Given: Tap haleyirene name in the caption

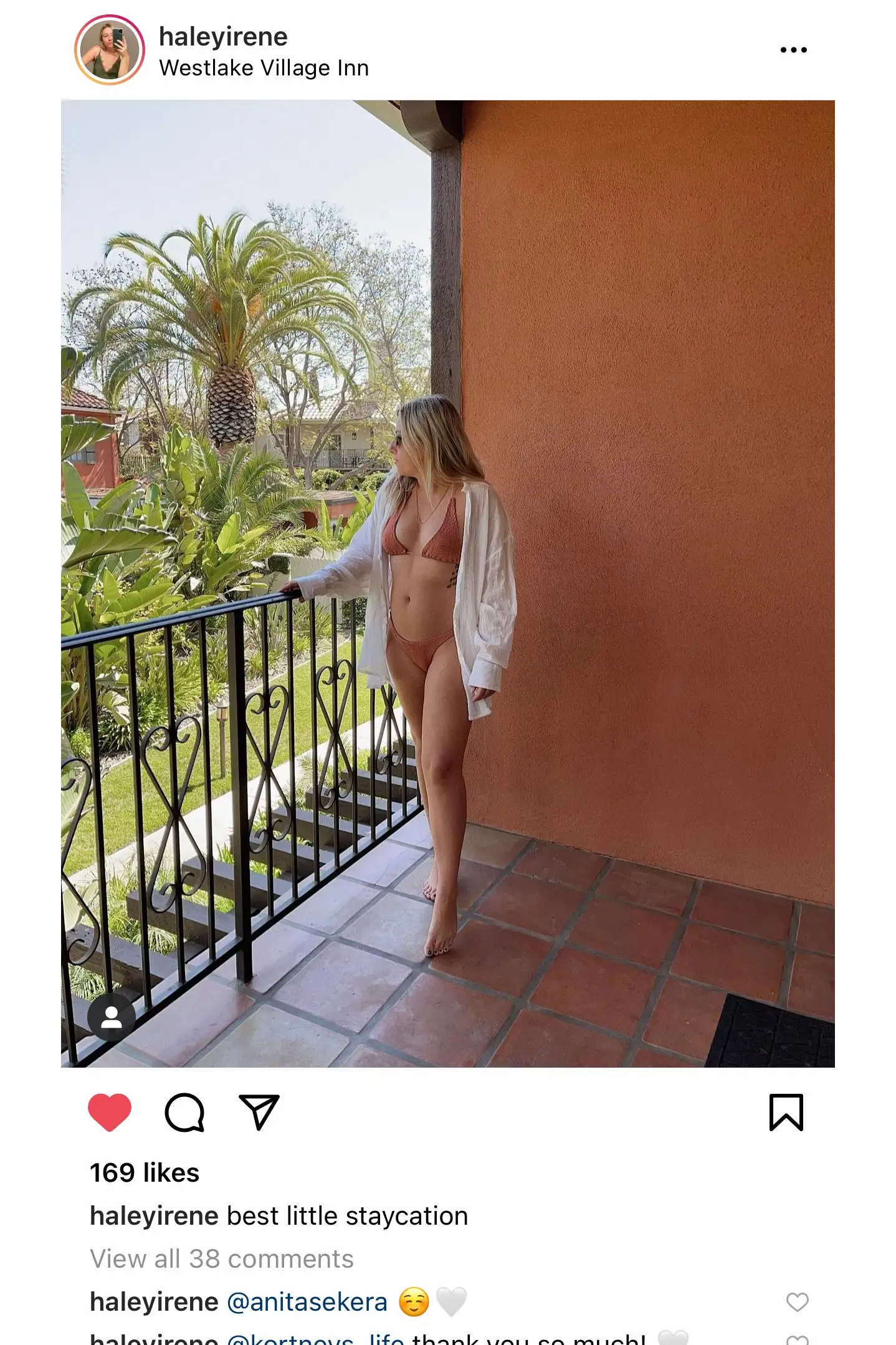Looking at the screenshot, I should point(155,1216).
